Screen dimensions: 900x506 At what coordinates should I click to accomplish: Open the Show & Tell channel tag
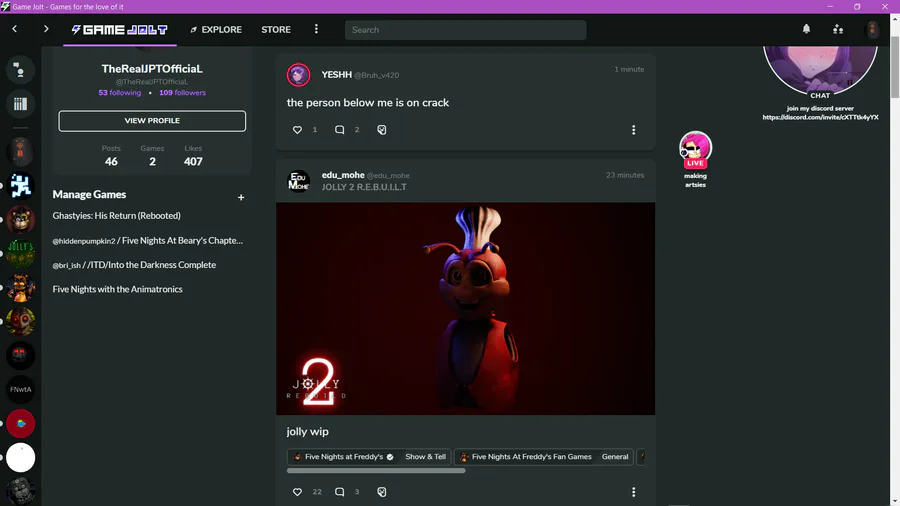pos(425,457)
